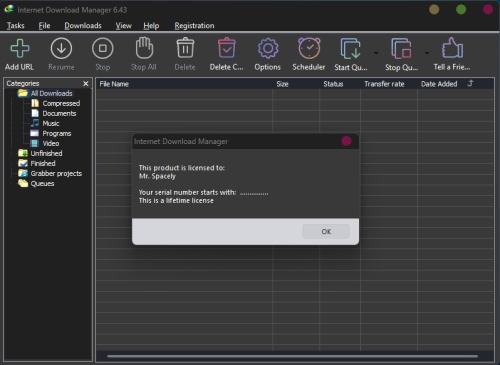The width and height of the screenshot is (500, 365).
Task: Click the Video film icon
Action: pos(35,143)
